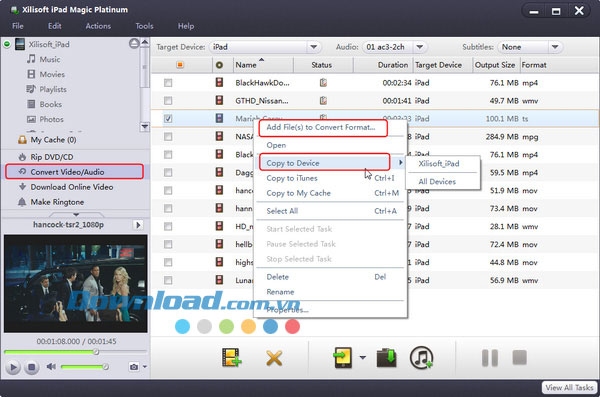Sort list by Name column header
Screen dimensions: 600x397
point(263,65)
